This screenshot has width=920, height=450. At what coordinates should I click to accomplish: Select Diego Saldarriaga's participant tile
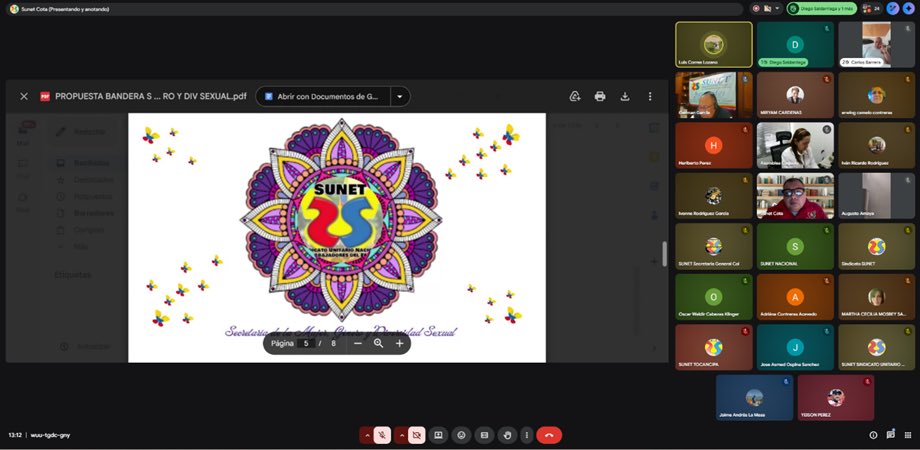click(795, 45)
